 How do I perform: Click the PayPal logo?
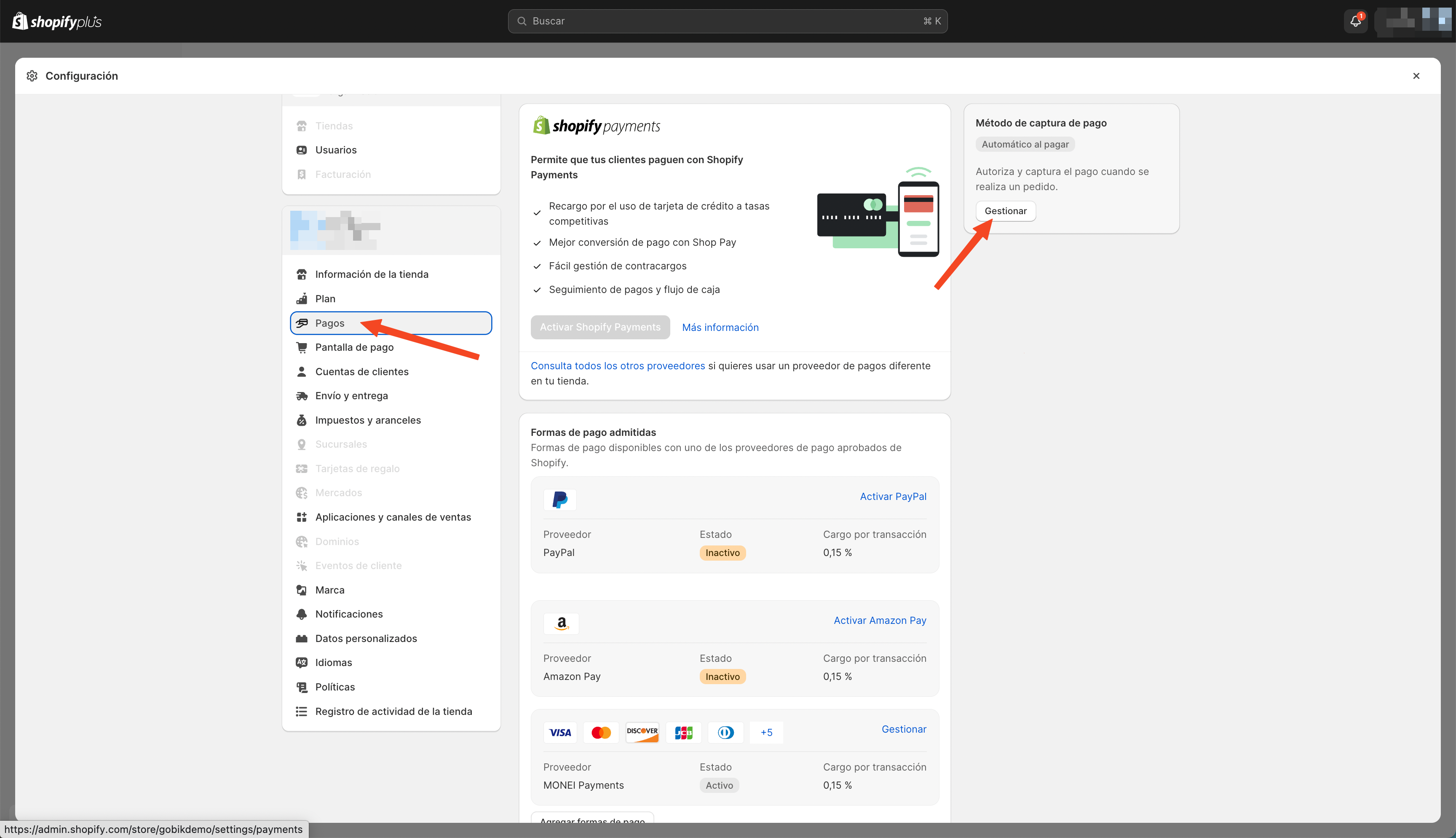[560, 500]
